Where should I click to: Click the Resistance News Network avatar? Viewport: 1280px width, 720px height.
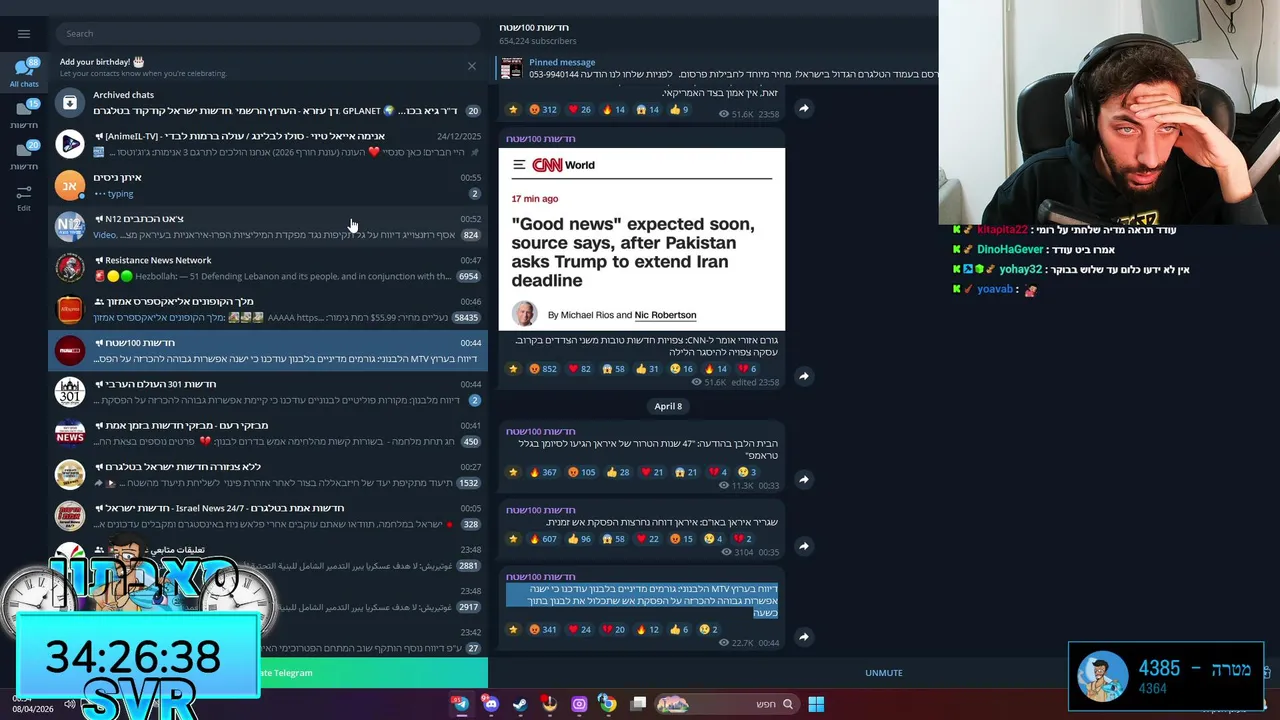pyautogui.click(x=70, y=268)
